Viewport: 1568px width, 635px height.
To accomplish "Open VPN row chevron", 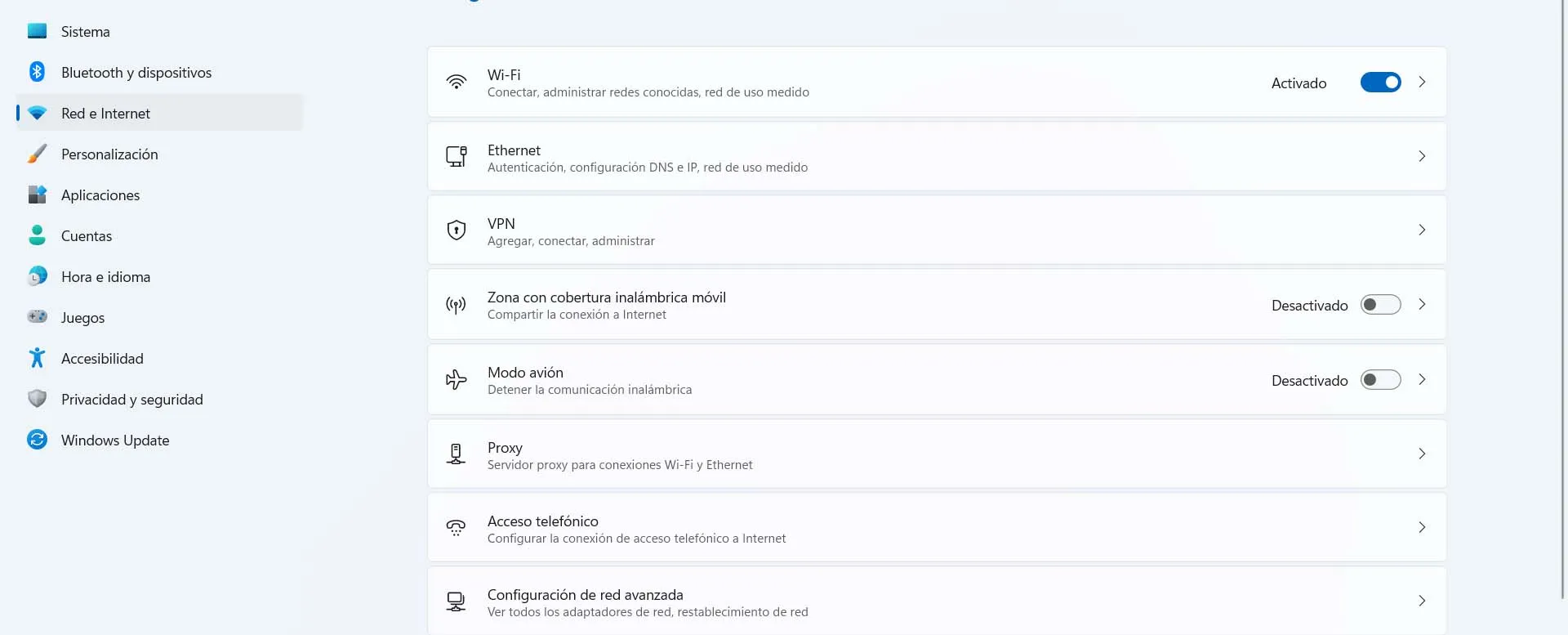I will pyautogui.click(x=1422, y=230).
